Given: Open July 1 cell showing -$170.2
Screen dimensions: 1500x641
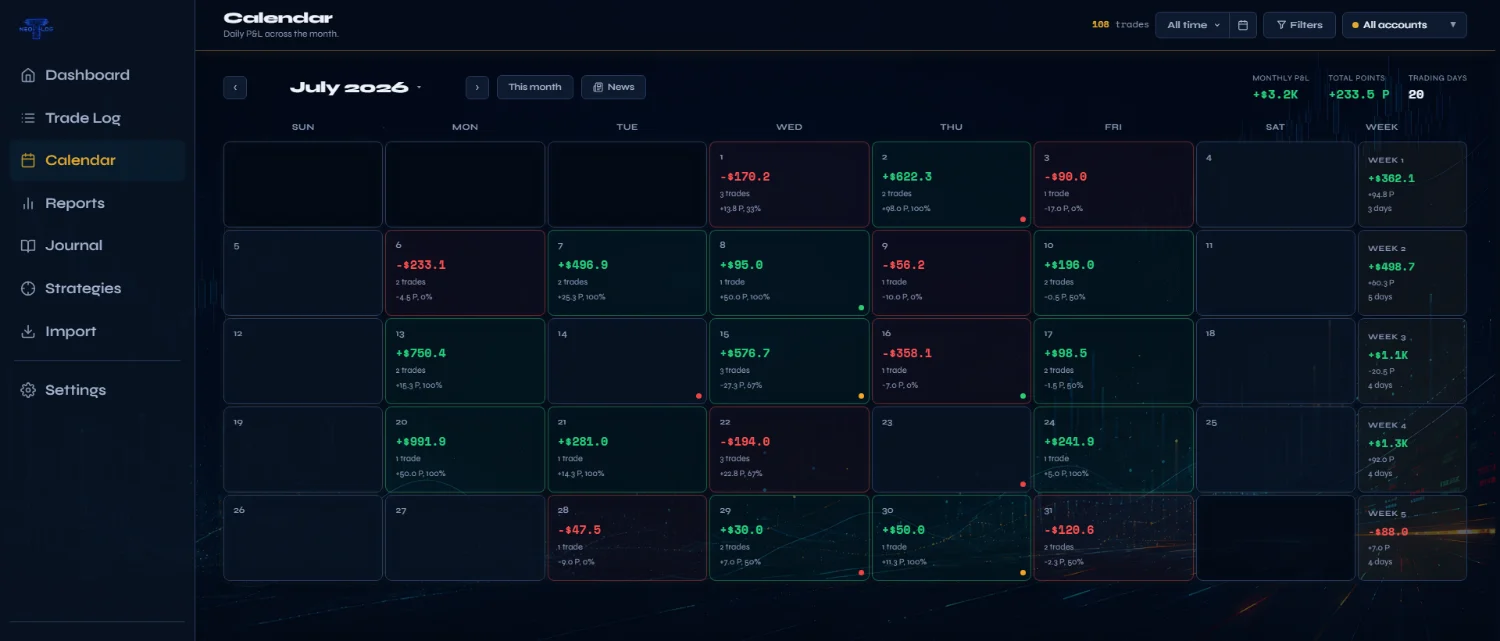Looking at the screenshot, I should pyautogui.click(x=789, y=184).
